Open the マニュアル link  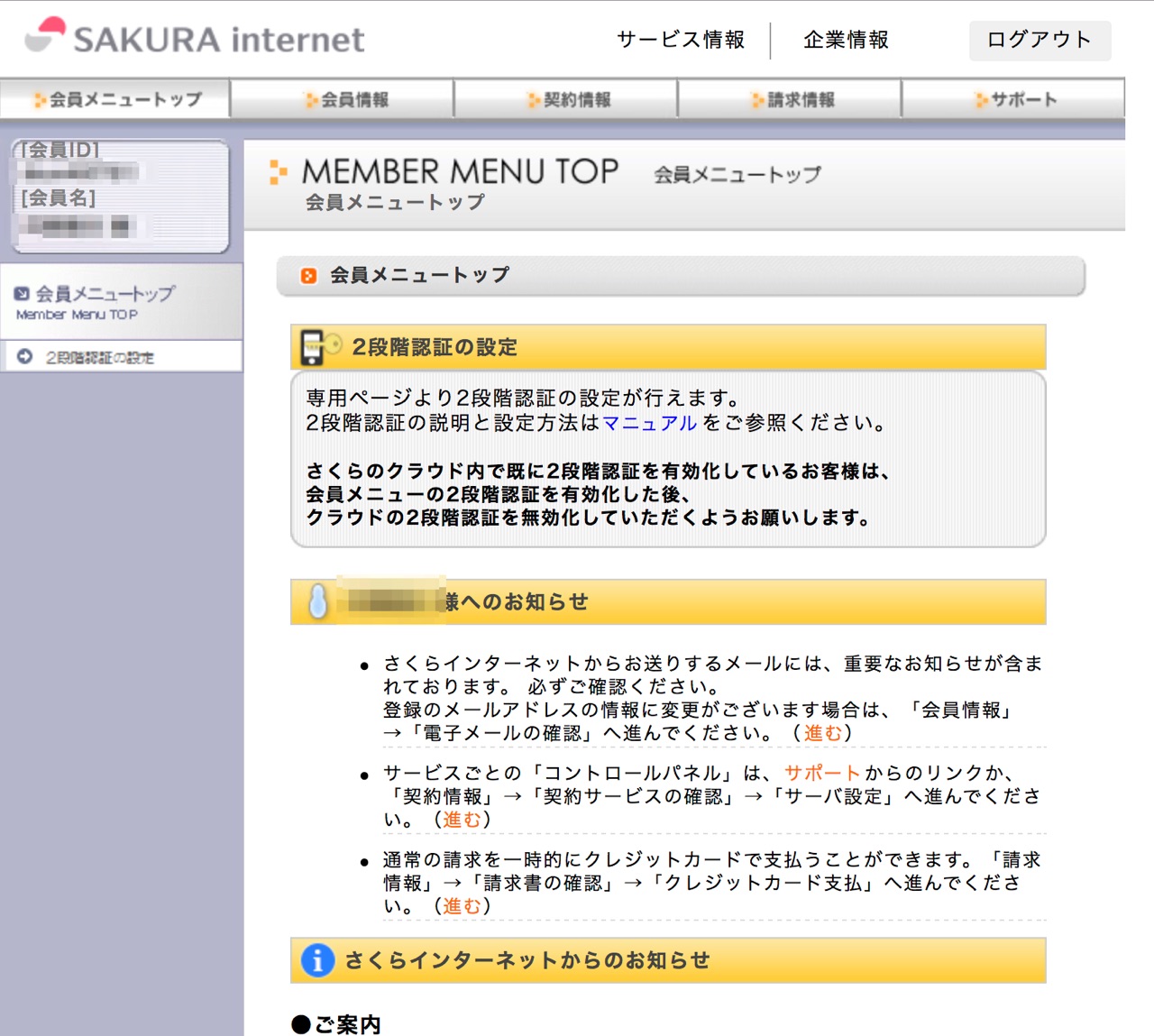click(x=649, y=423)
